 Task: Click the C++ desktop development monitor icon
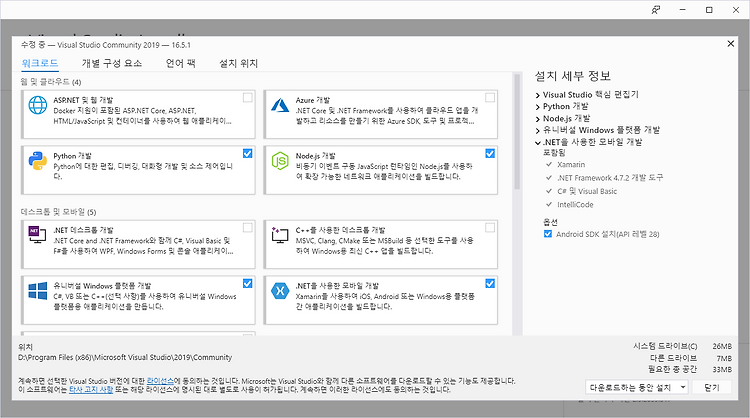click(x=280, y=234)
